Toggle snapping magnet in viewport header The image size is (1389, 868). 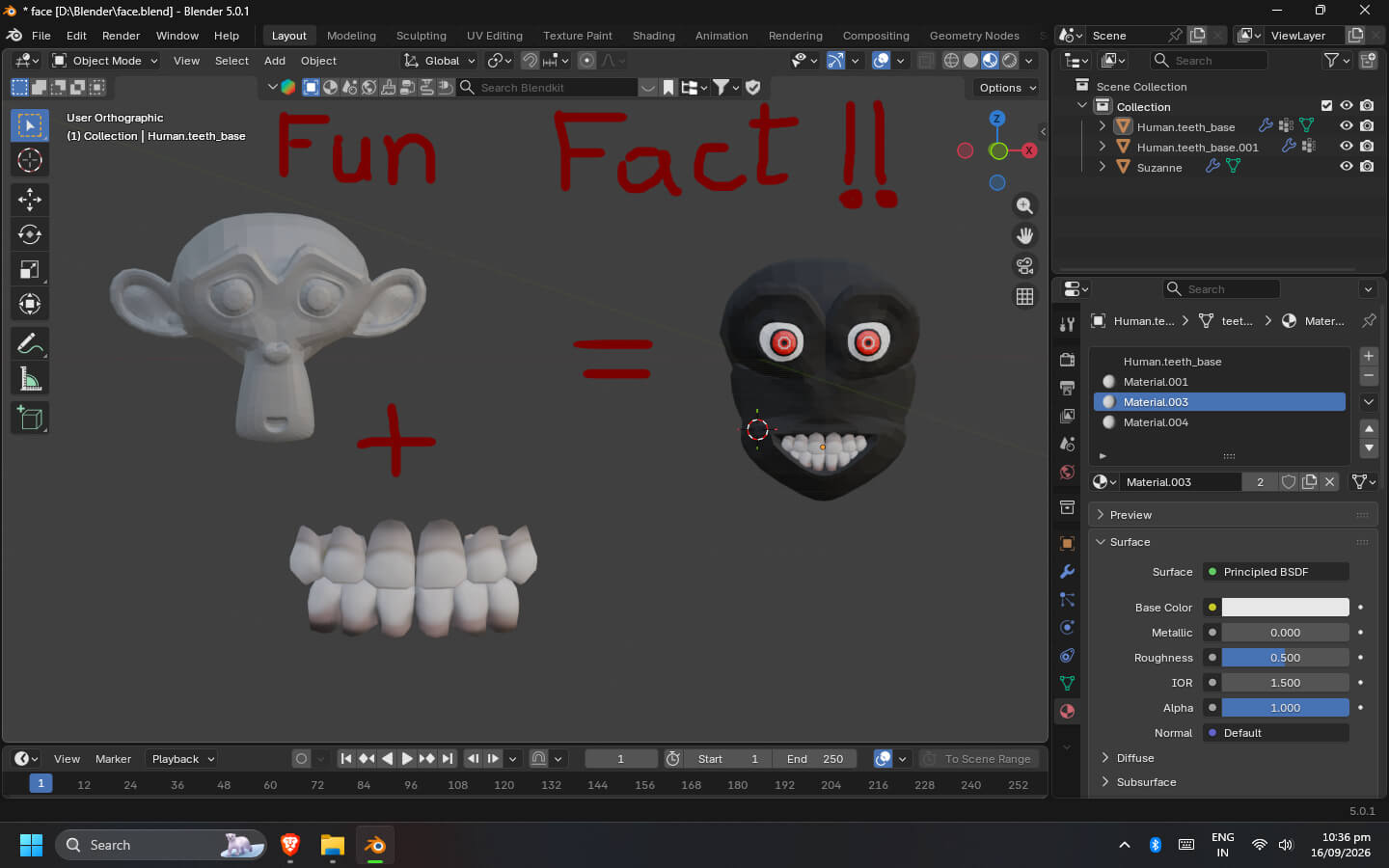pos(530,60)
